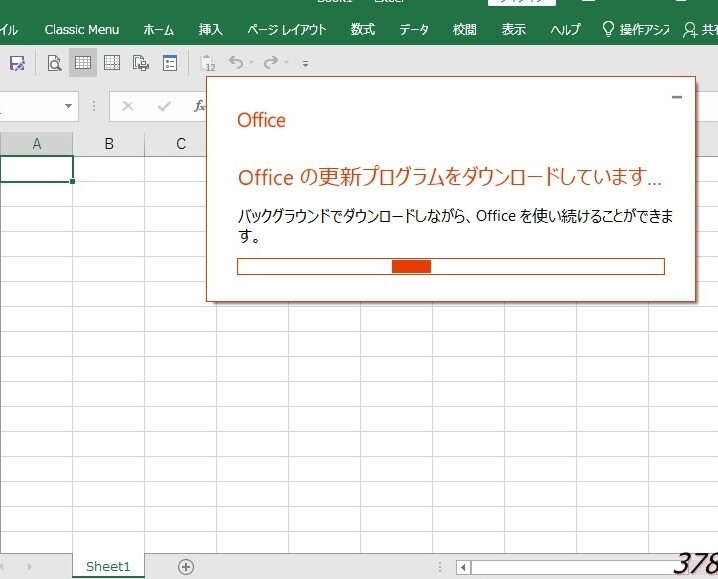Click the cancel X in formula bar
This screenshot has width=718, height=579.
127,106
